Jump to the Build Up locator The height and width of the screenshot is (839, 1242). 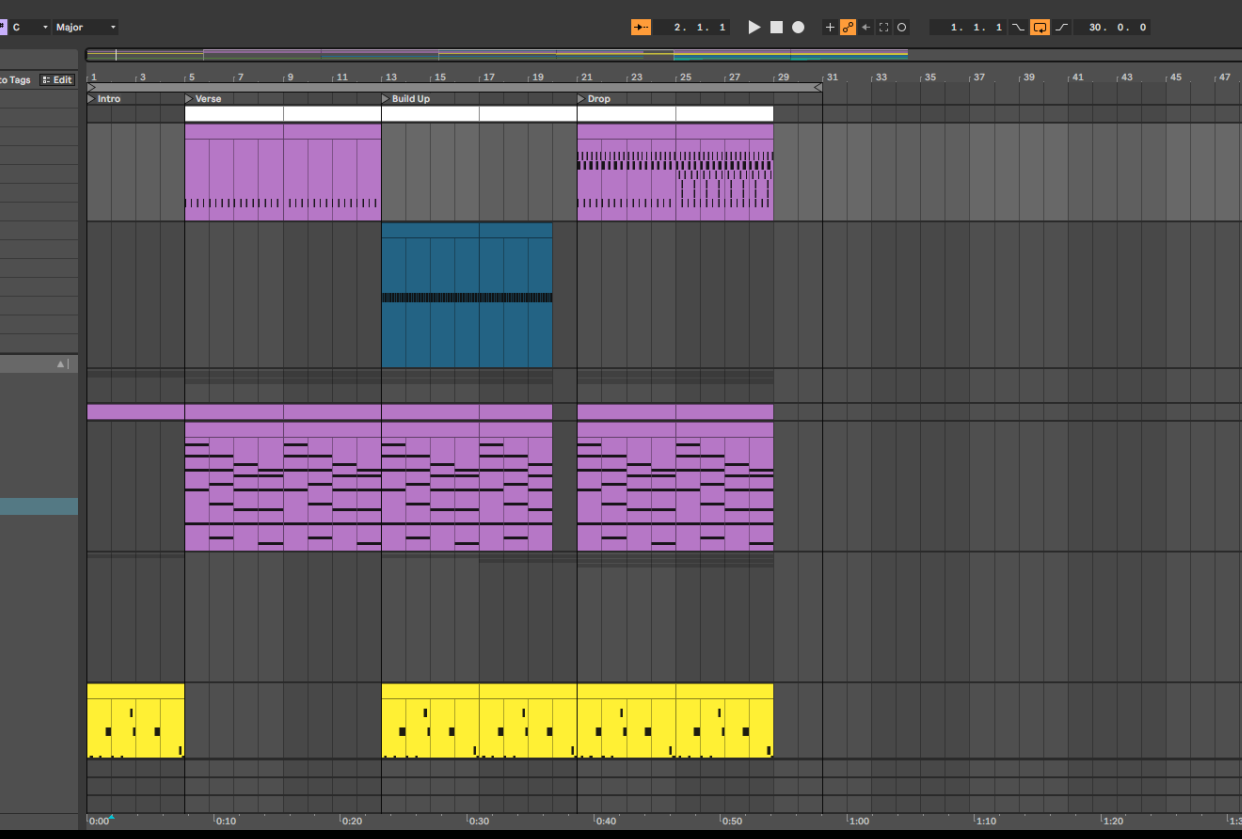pos(406,99)
